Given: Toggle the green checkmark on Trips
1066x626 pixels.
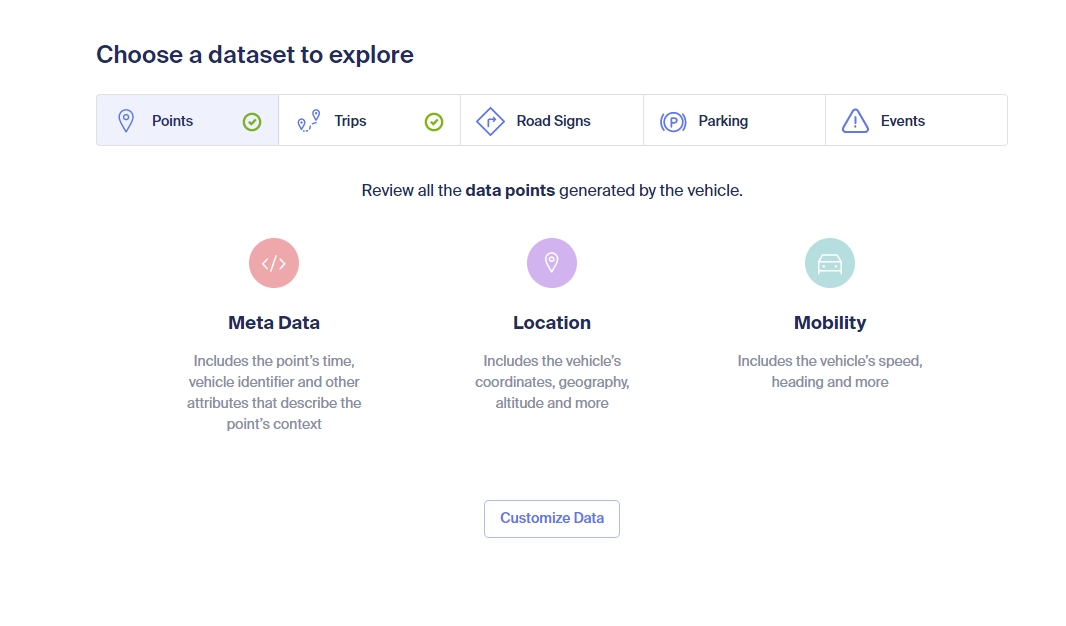Looking at the screenshot, I should pos(434,121).
